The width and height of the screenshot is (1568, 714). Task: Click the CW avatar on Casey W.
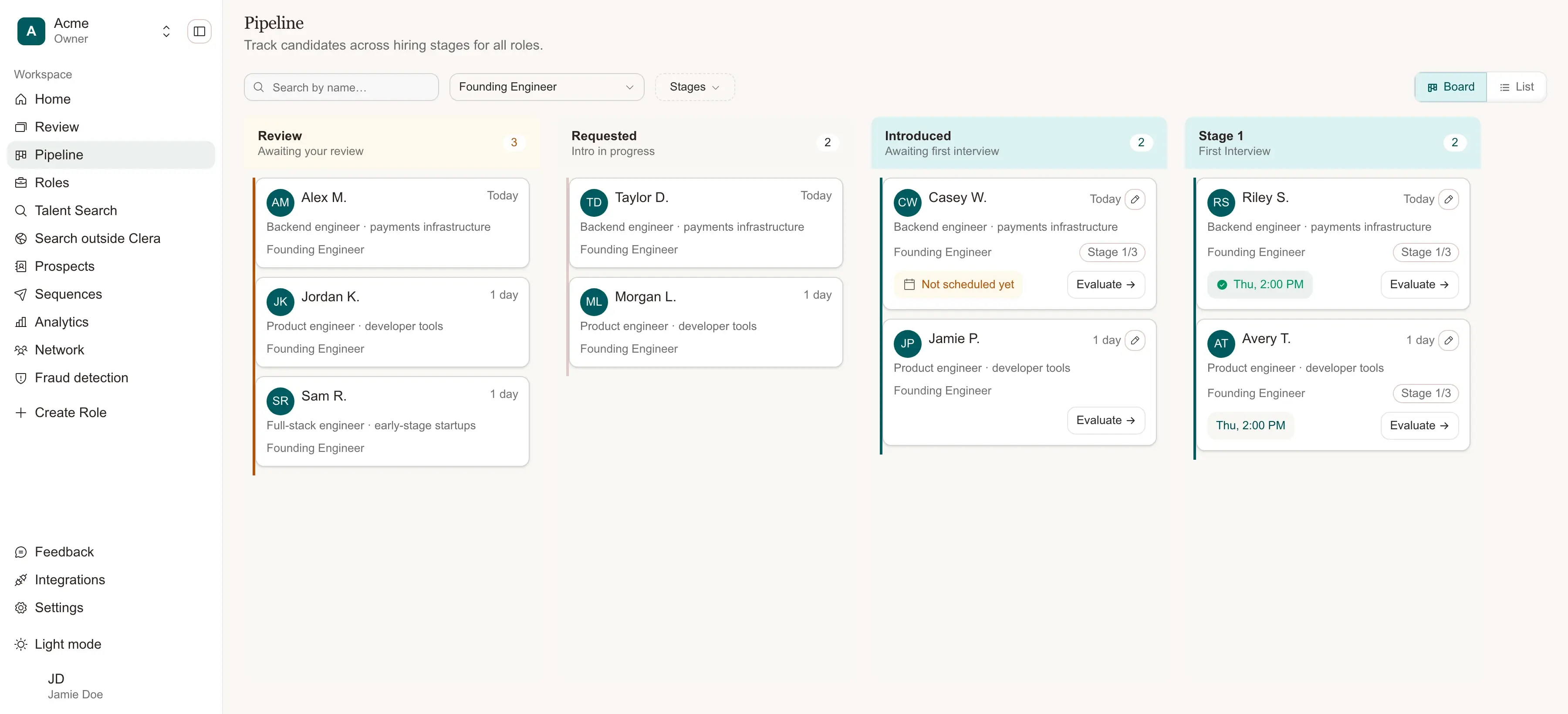pyautogui.click(x=908, y=202)
